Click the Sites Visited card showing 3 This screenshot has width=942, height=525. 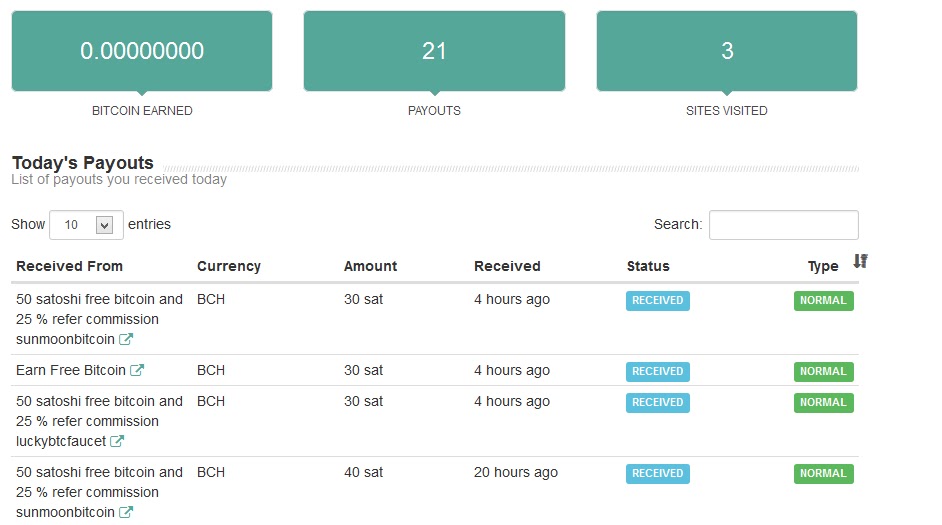(727, 52)
